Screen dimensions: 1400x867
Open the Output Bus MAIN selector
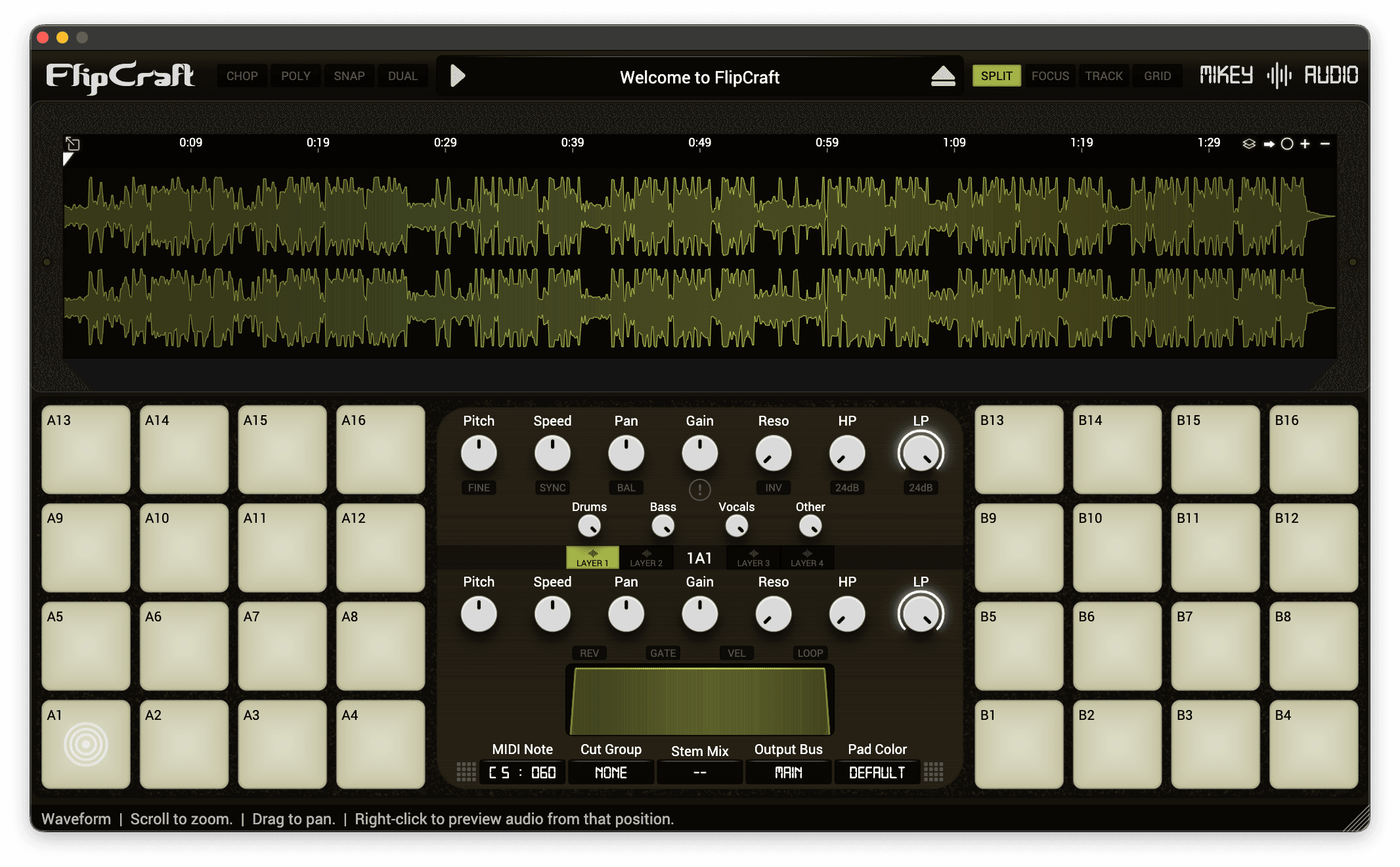click(x=788, y=772)
